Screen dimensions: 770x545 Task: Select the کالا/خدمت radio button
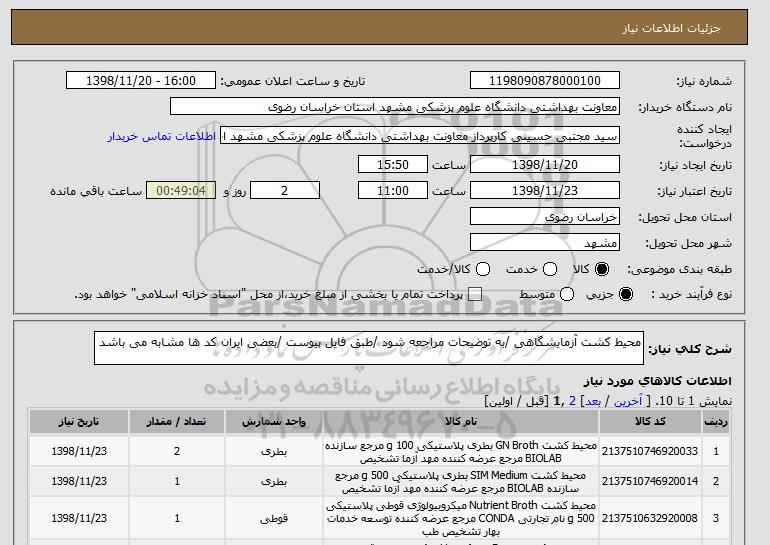tap(483, 269)
